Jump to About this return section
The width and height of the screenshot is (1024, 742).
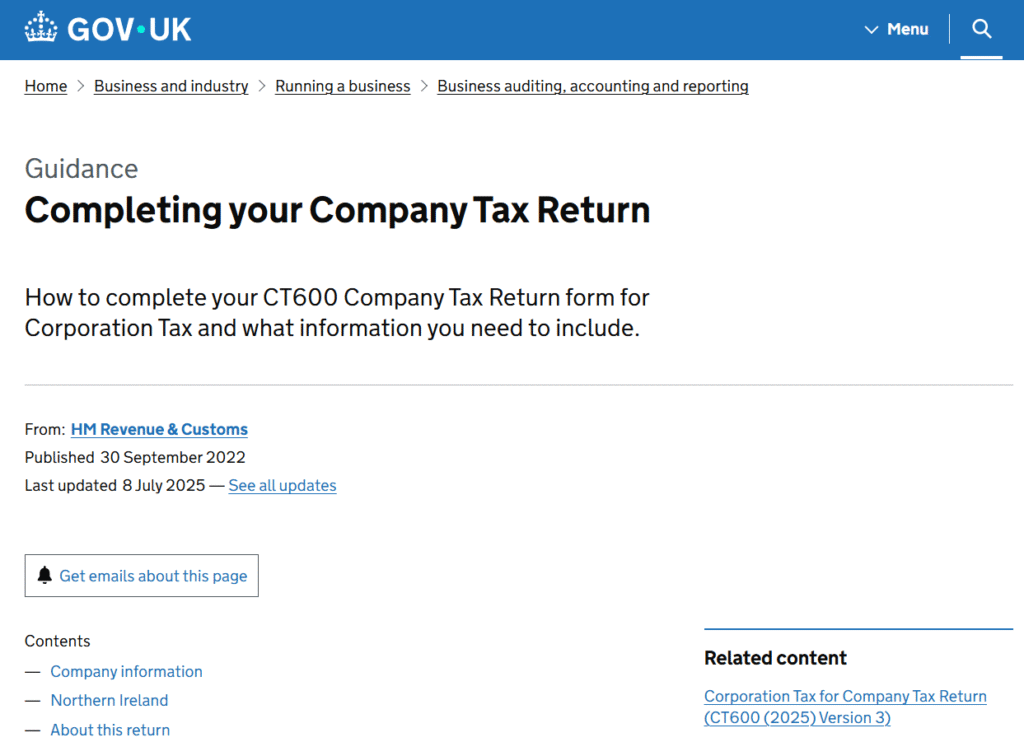(x=110, y=729)
